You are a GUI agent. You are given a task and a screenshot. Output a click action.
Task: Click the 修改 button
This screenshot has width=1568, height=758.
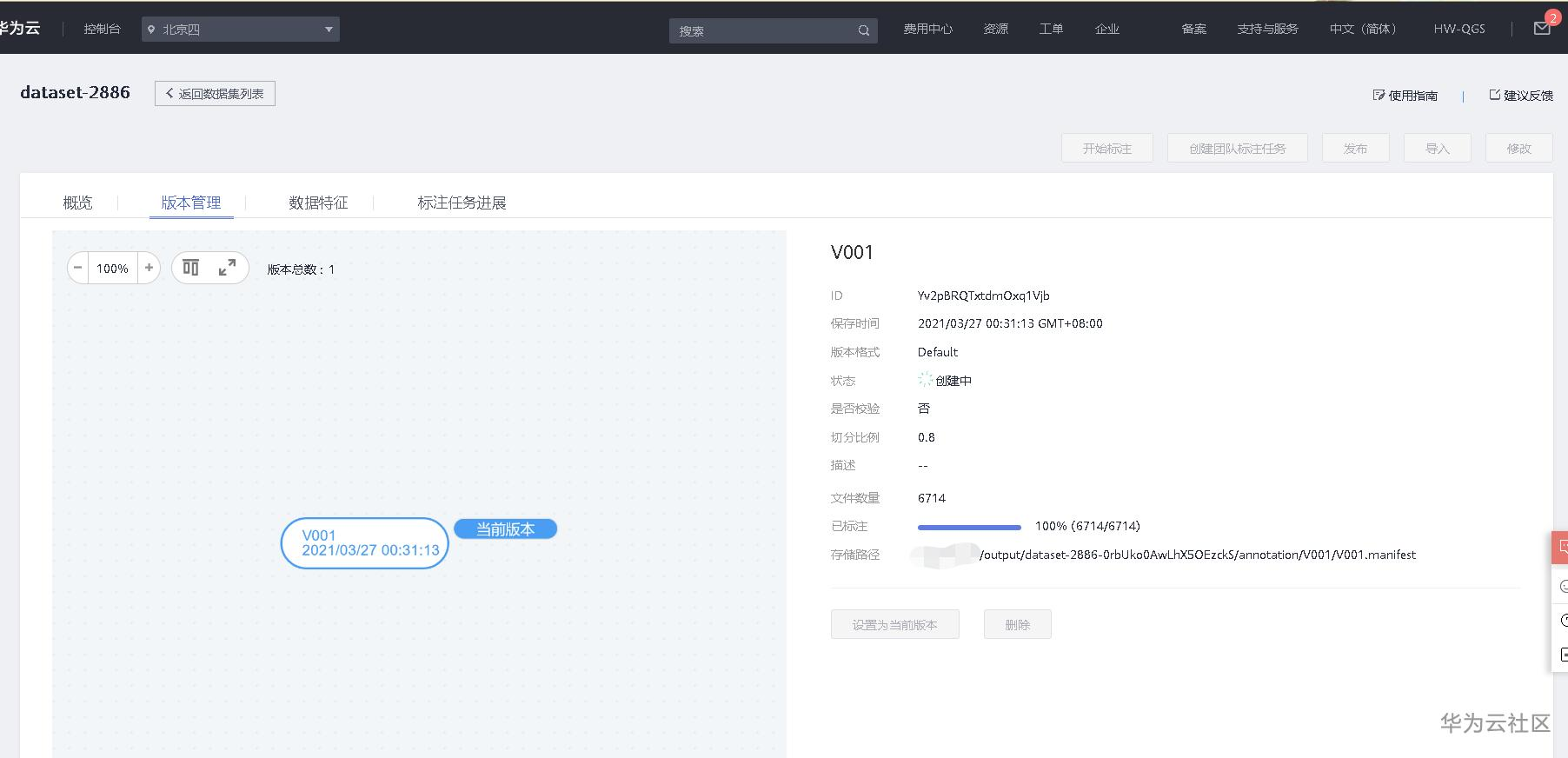coord(1518,148)
